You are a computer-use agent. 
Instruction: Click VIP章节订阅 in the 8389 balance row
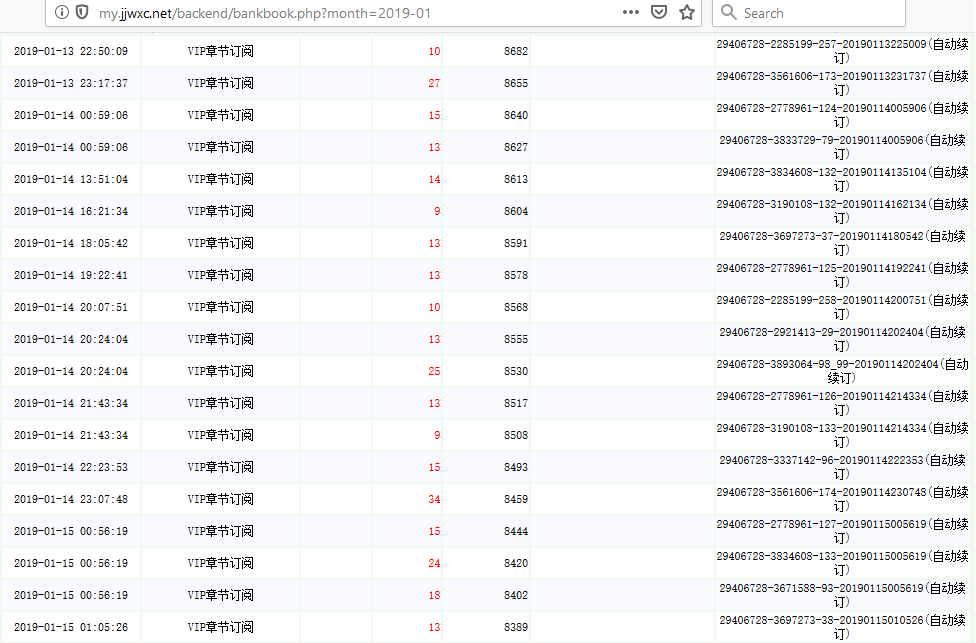(220, 627)
